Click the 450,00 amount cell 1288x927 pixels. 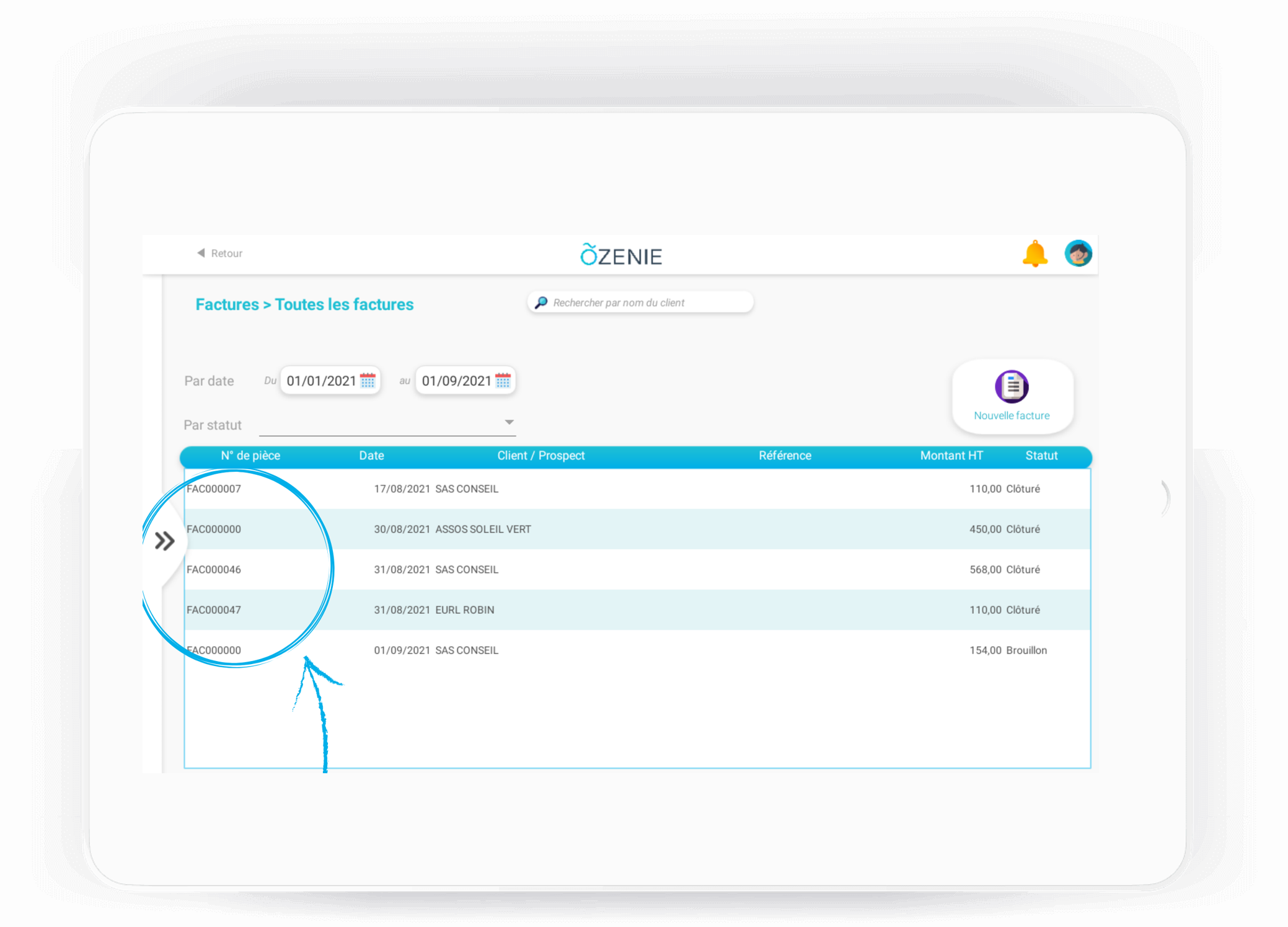pos(985,529)
